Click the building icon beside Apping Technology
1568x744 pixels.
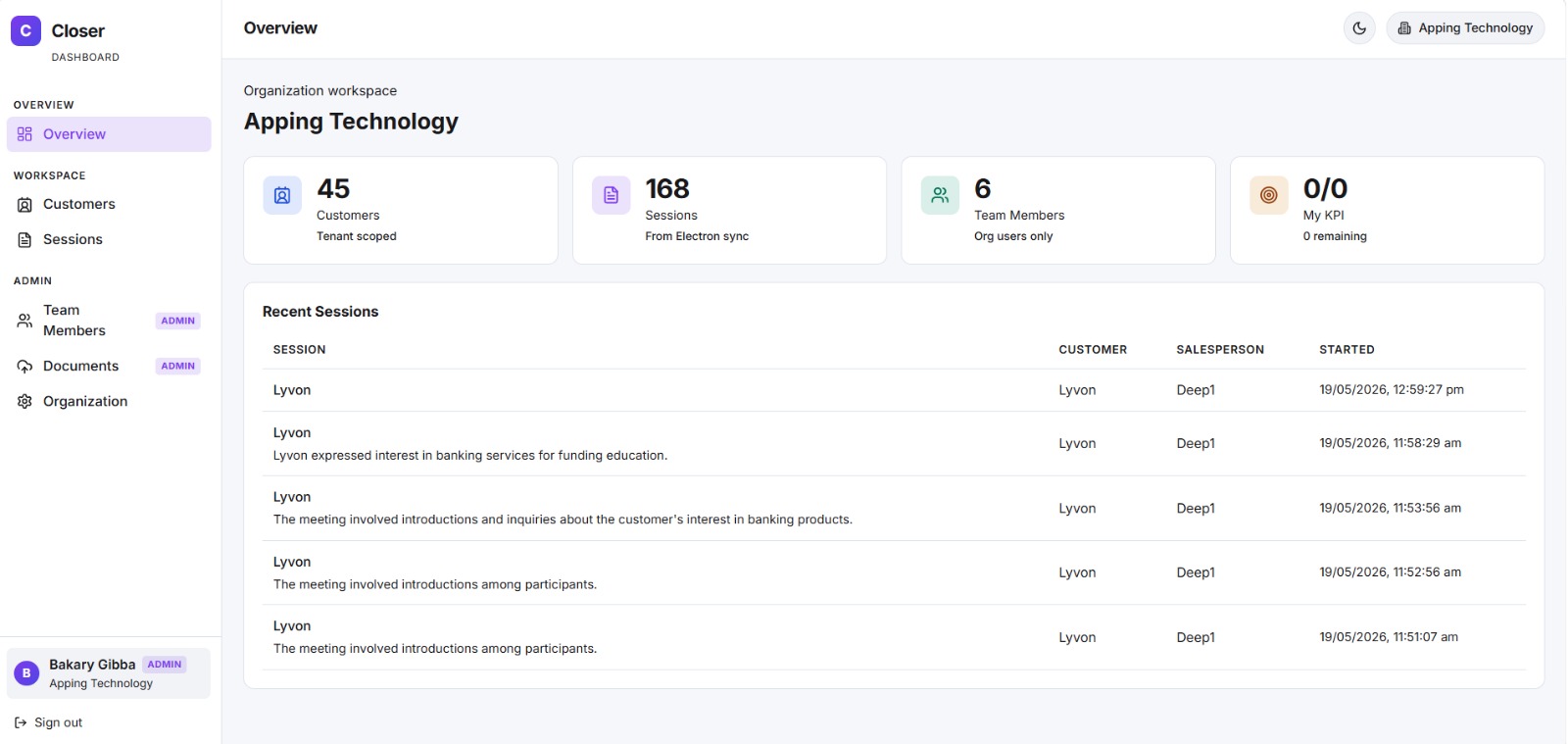pos(1404,28)
